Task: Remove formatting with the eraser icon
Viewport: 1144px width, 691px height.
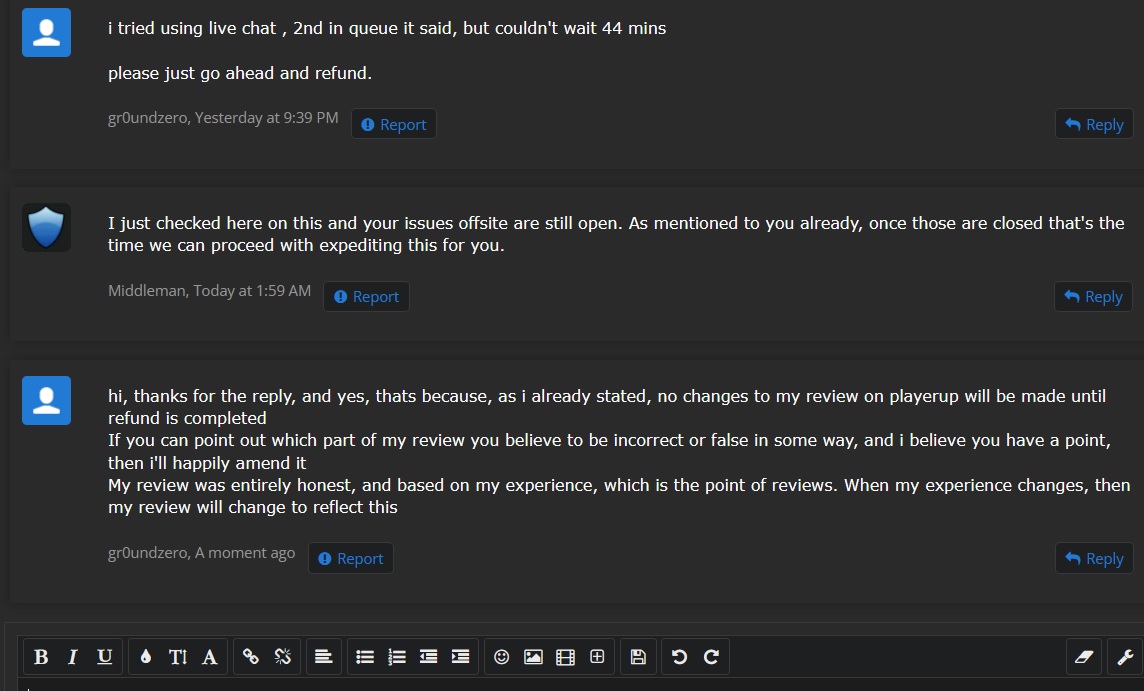Action: 1083,657
